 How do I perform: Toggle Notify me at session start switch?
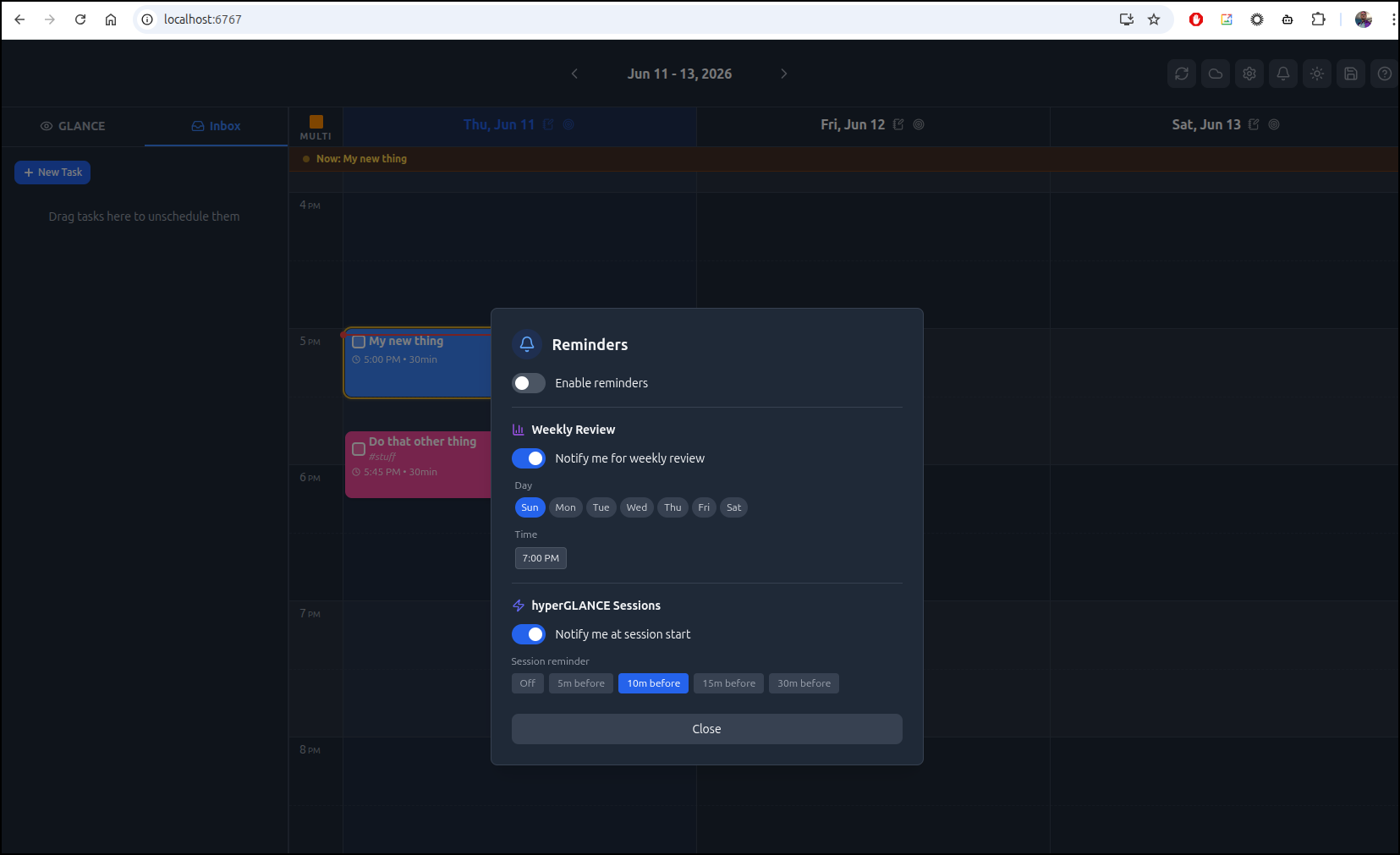(x=529, y=634)
